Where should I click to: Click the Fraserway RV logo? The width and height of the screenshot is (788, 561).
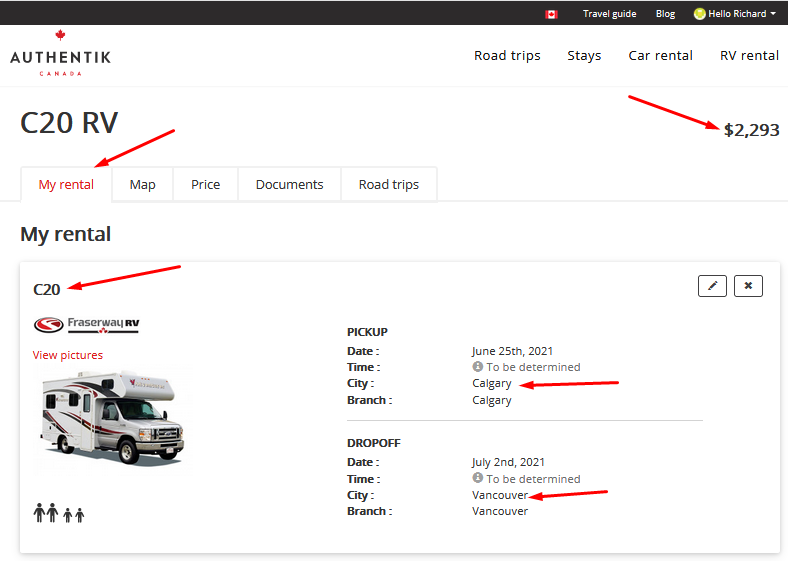[86, 324]
